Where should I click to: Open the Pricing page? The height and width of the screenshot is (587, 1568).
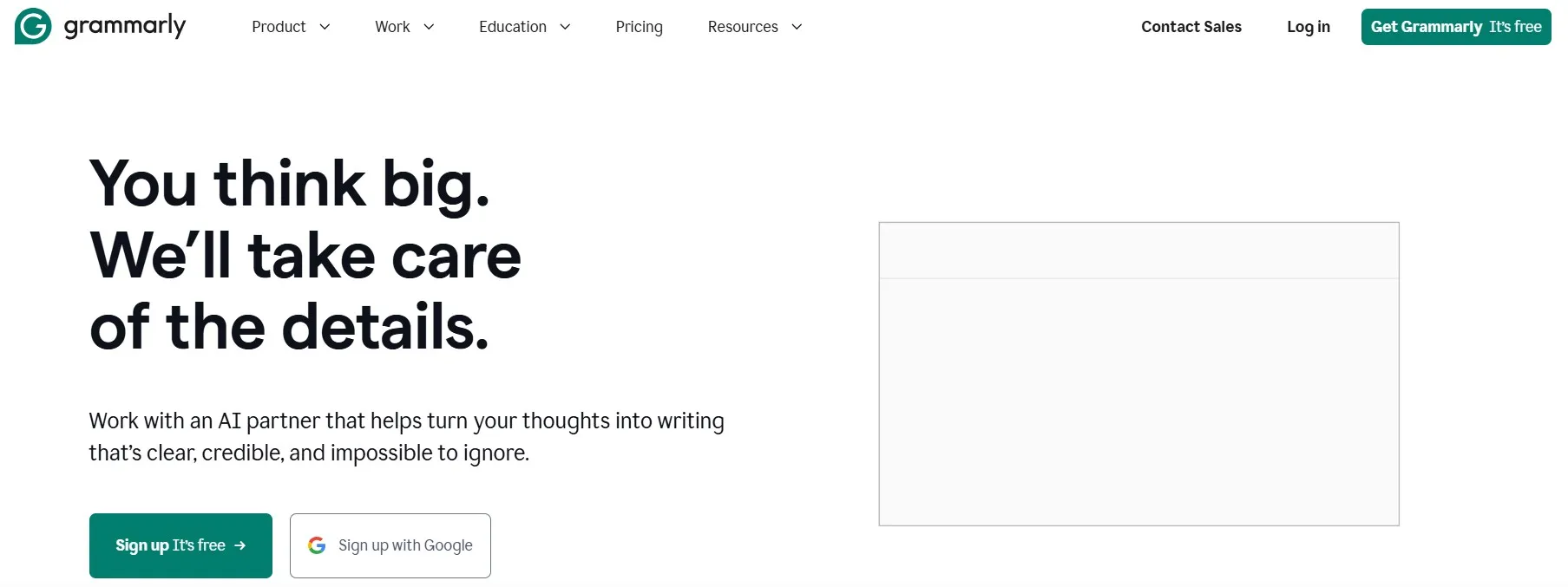pos(639,27)
